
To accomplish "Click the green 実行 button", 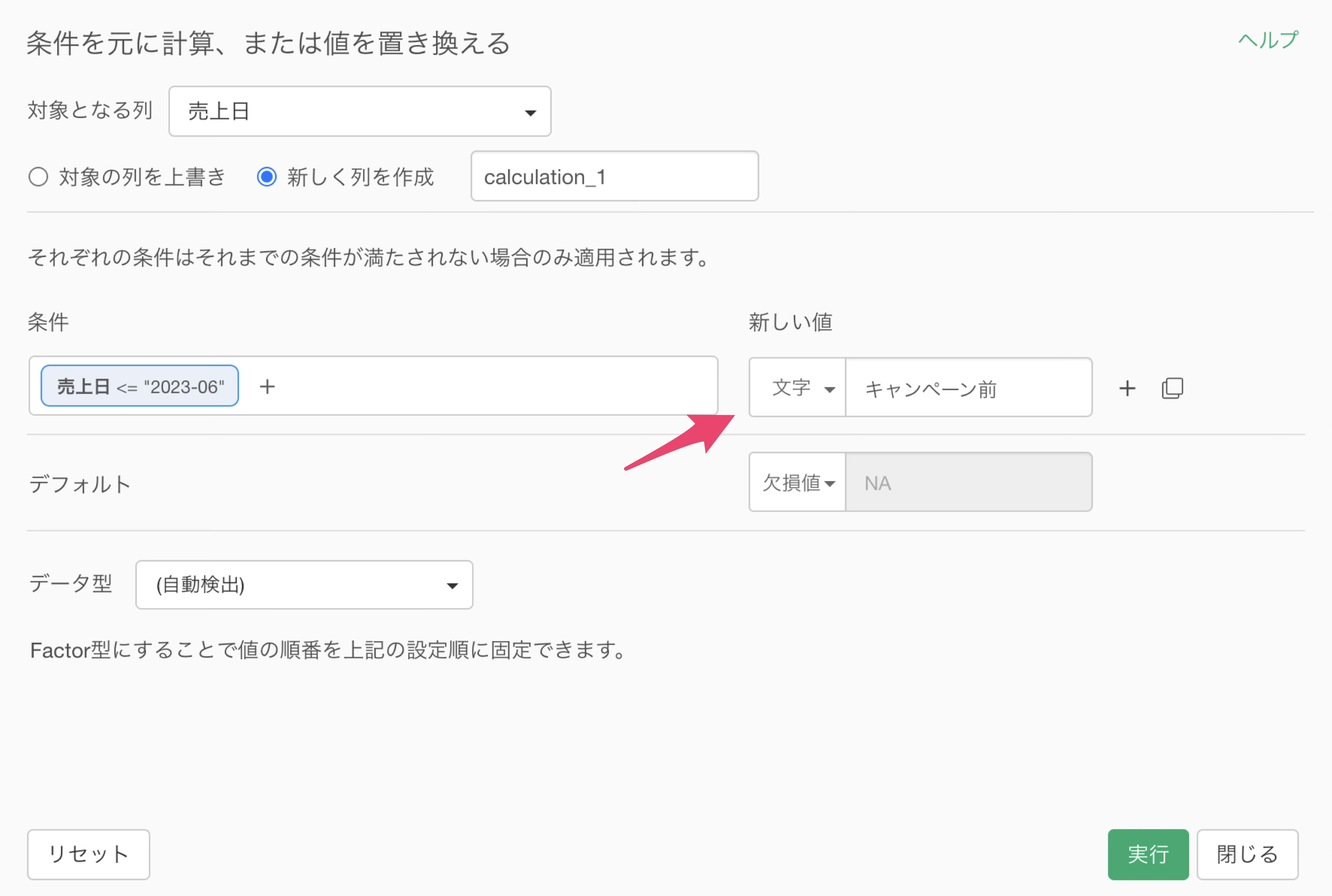I will click(1148, 854).
